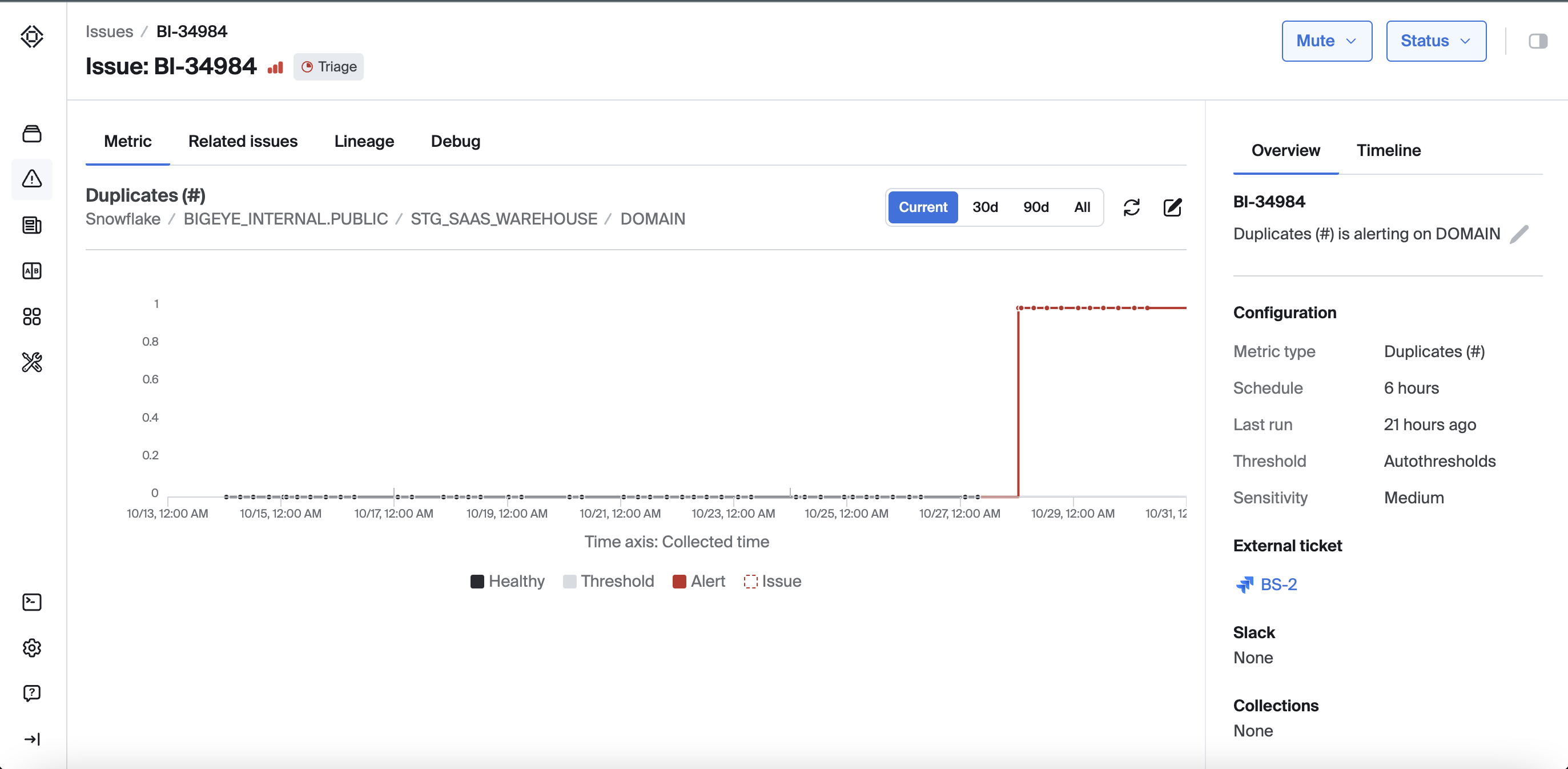The image size is (1568, 769).
Task: Open the collections grid icon in the sidebar
Action: 31,316
